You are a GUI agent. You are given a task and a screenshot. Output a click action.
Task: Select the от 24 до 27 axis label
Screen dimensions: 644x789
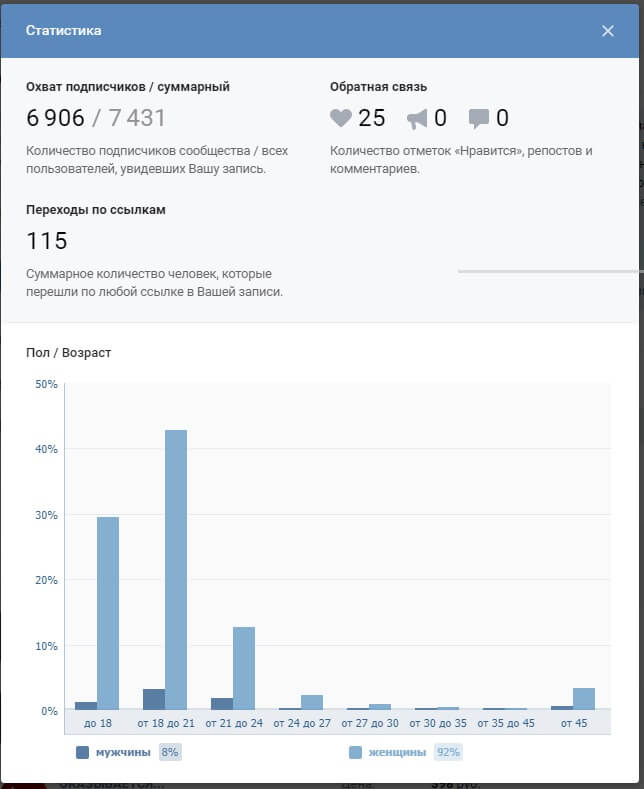pyautogui.click(x=302, y=723)
